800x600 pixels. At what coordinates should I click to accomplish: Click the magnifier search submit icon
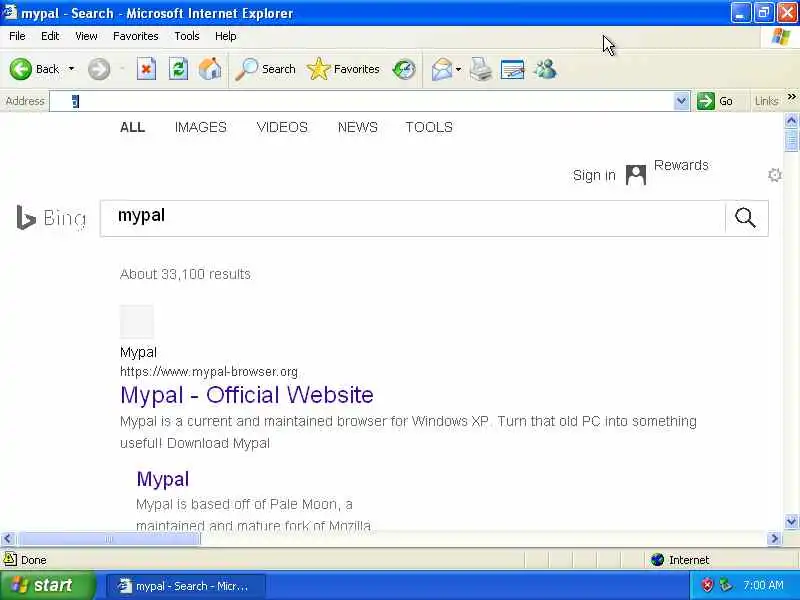[745, 218]
